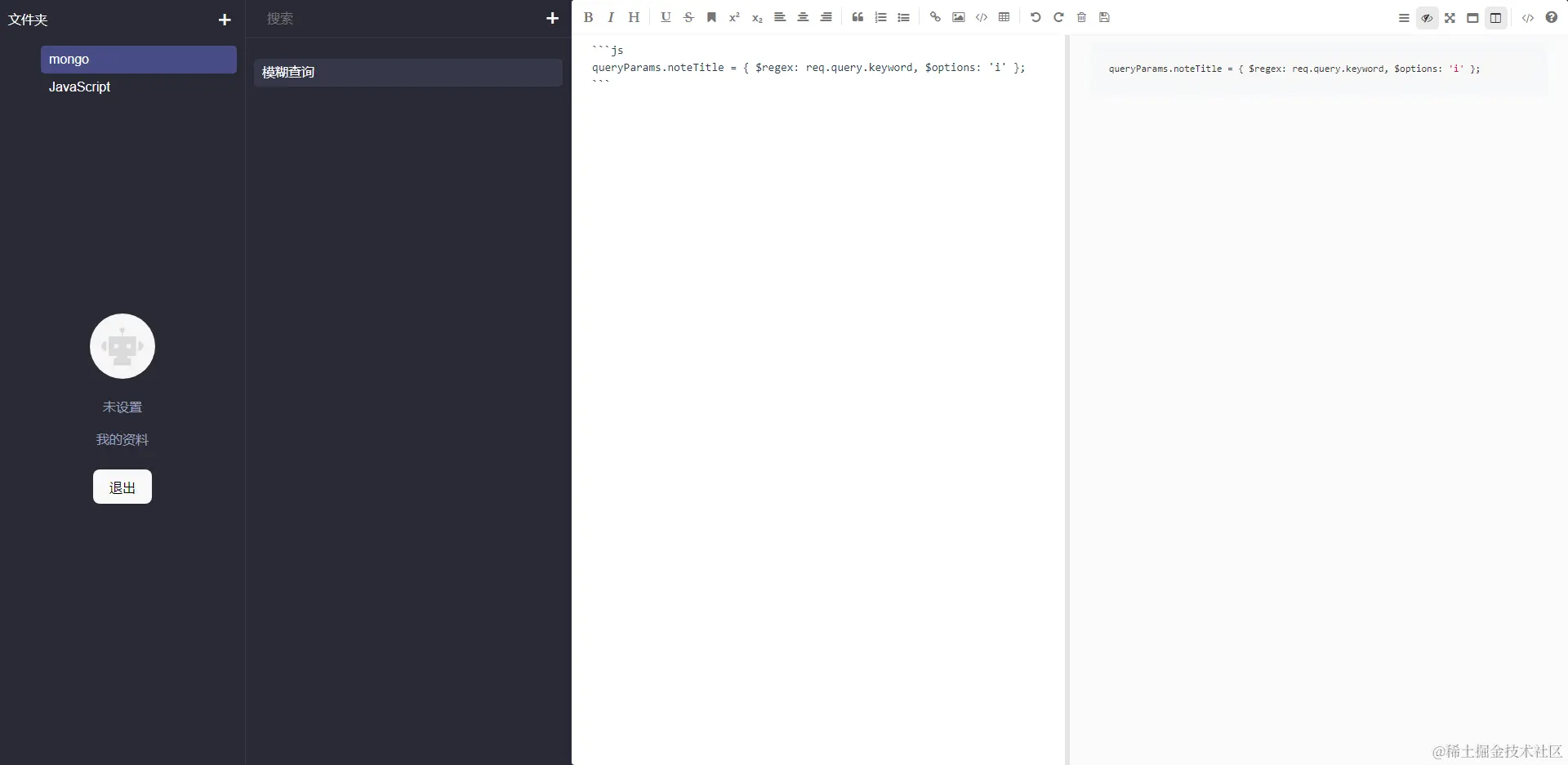1568x765 pixels.
Task: Align text to the right
Action: [826, 17]
